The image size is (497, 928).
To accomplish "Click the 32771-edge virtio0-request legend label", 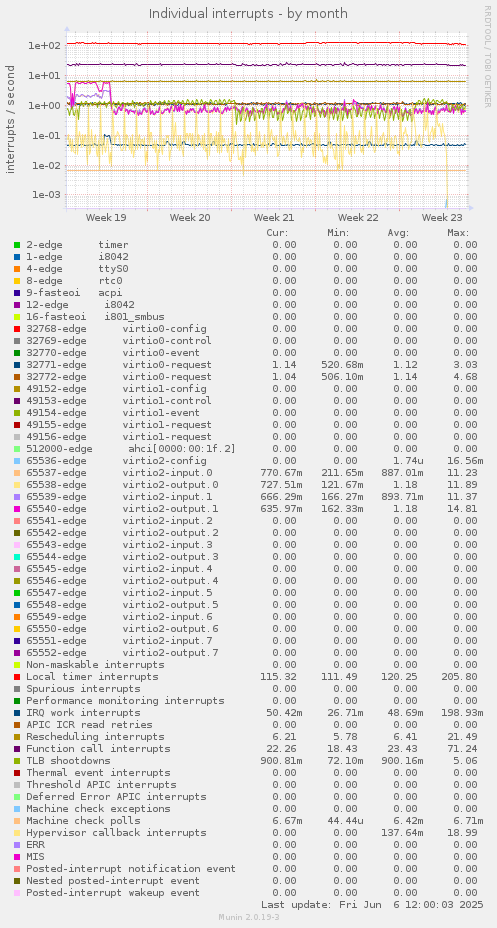I will [119, 365].
